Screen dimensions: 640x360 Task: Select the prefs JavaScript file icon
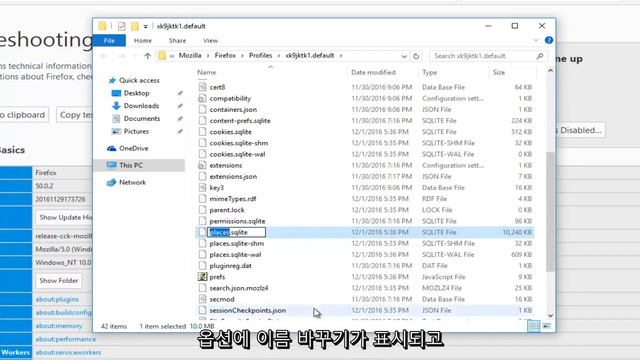(202, 277)
